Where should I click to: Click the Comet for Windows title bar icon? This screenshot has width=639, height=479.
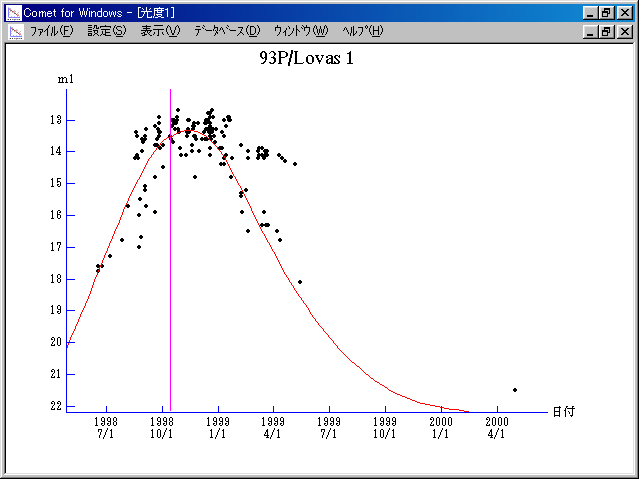tap(13, 12)
